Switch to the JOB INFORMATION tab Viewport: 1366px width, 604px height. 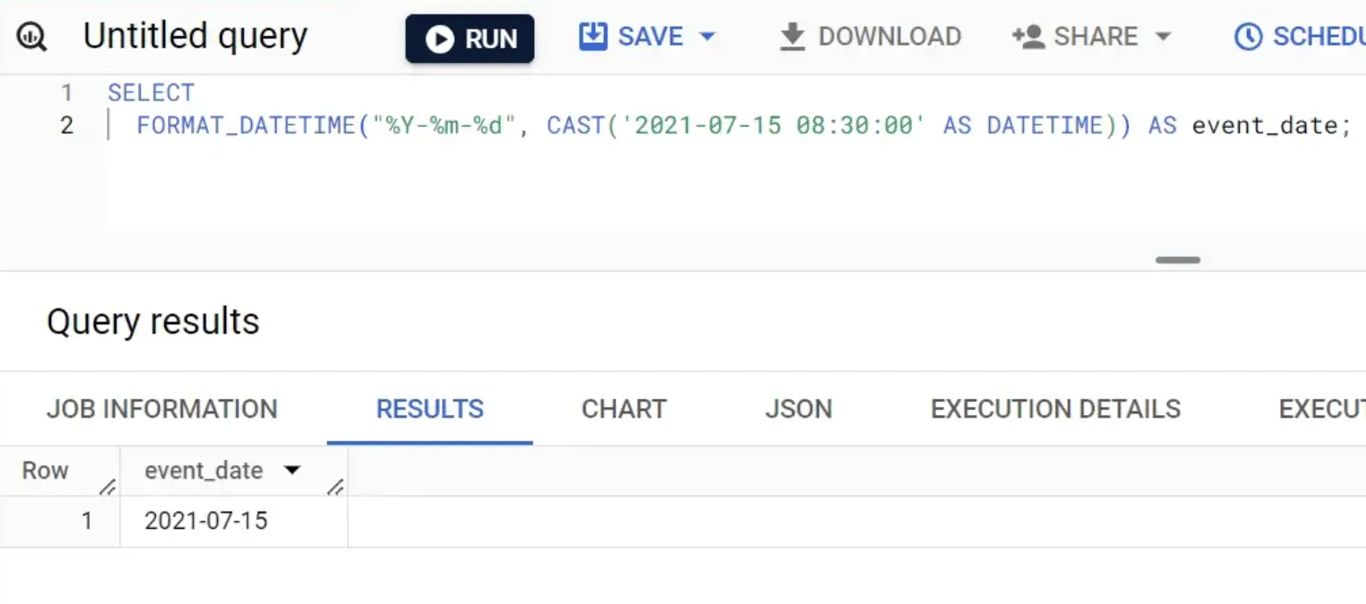click(162, 409)
